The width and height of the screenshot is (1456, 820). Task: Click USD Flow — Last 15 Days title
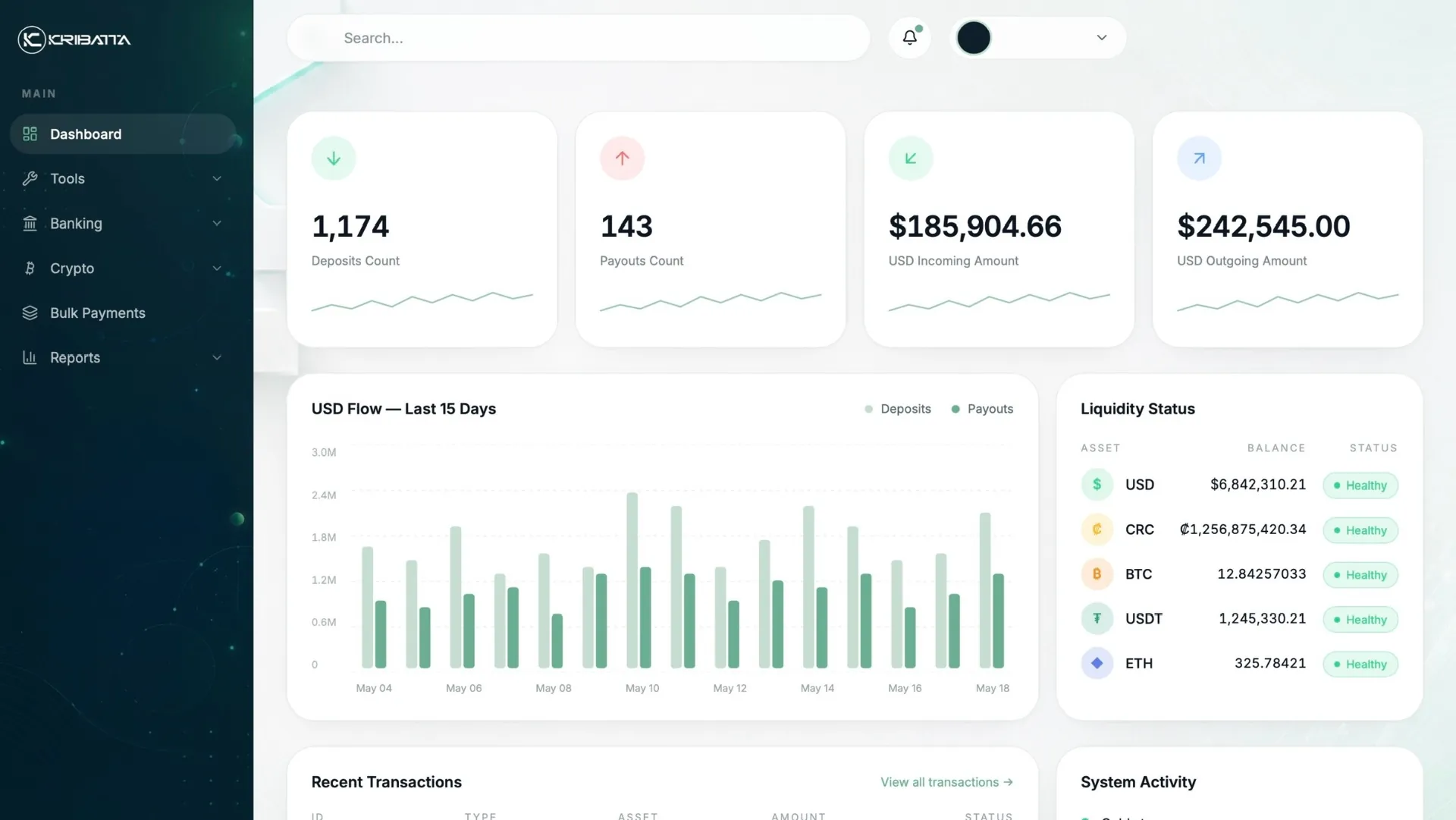[x=403, y=409]
